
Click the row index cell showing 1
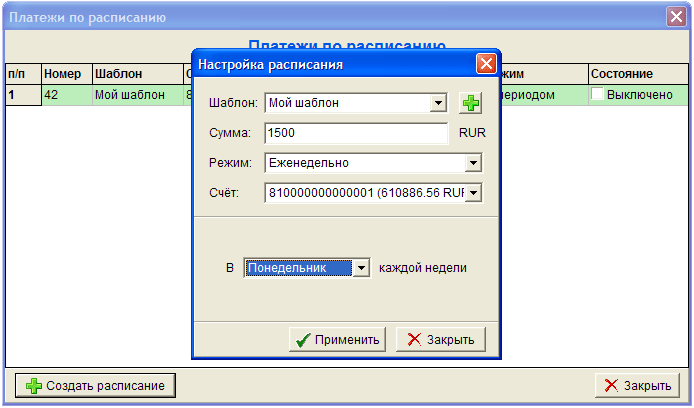[22, 95]
